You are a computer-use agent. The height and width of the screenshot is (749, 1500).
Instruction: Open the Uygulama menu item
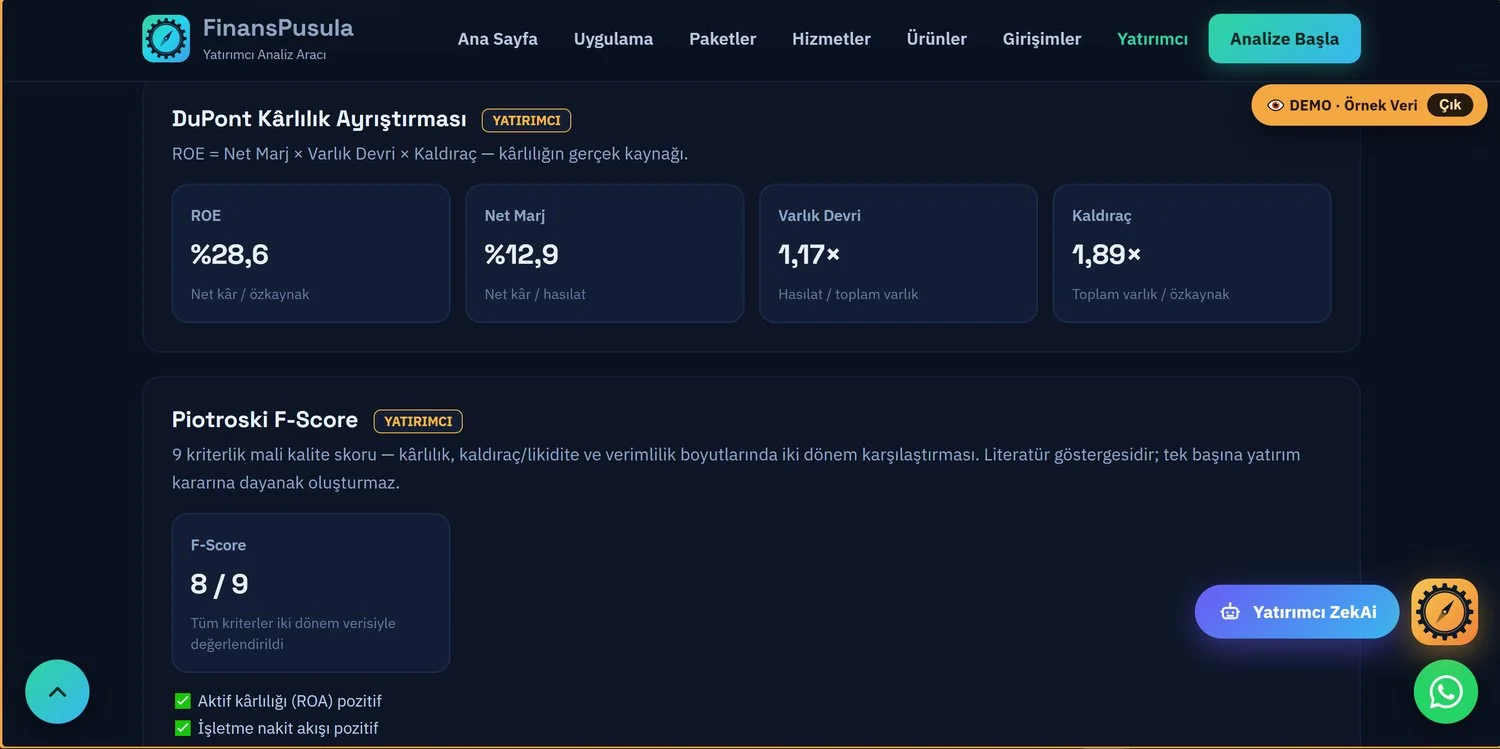point(613,39)
